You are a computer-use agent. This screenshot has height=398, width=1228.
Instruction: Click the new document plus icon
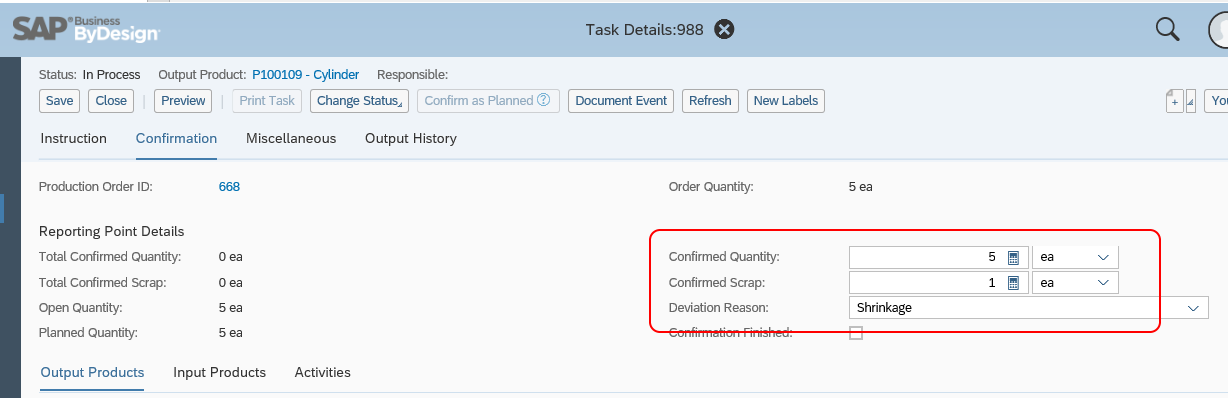[1174, 101]
